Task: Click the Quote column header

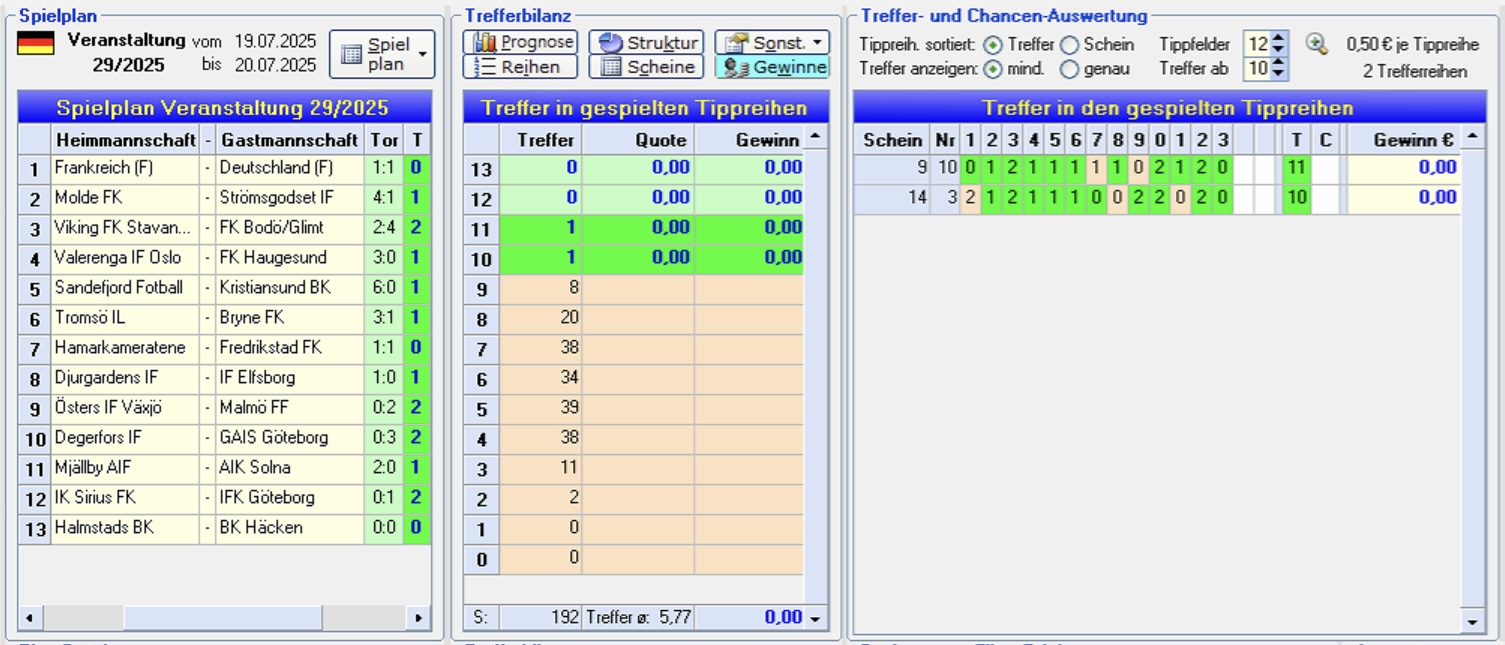Action: click(638, 139)
